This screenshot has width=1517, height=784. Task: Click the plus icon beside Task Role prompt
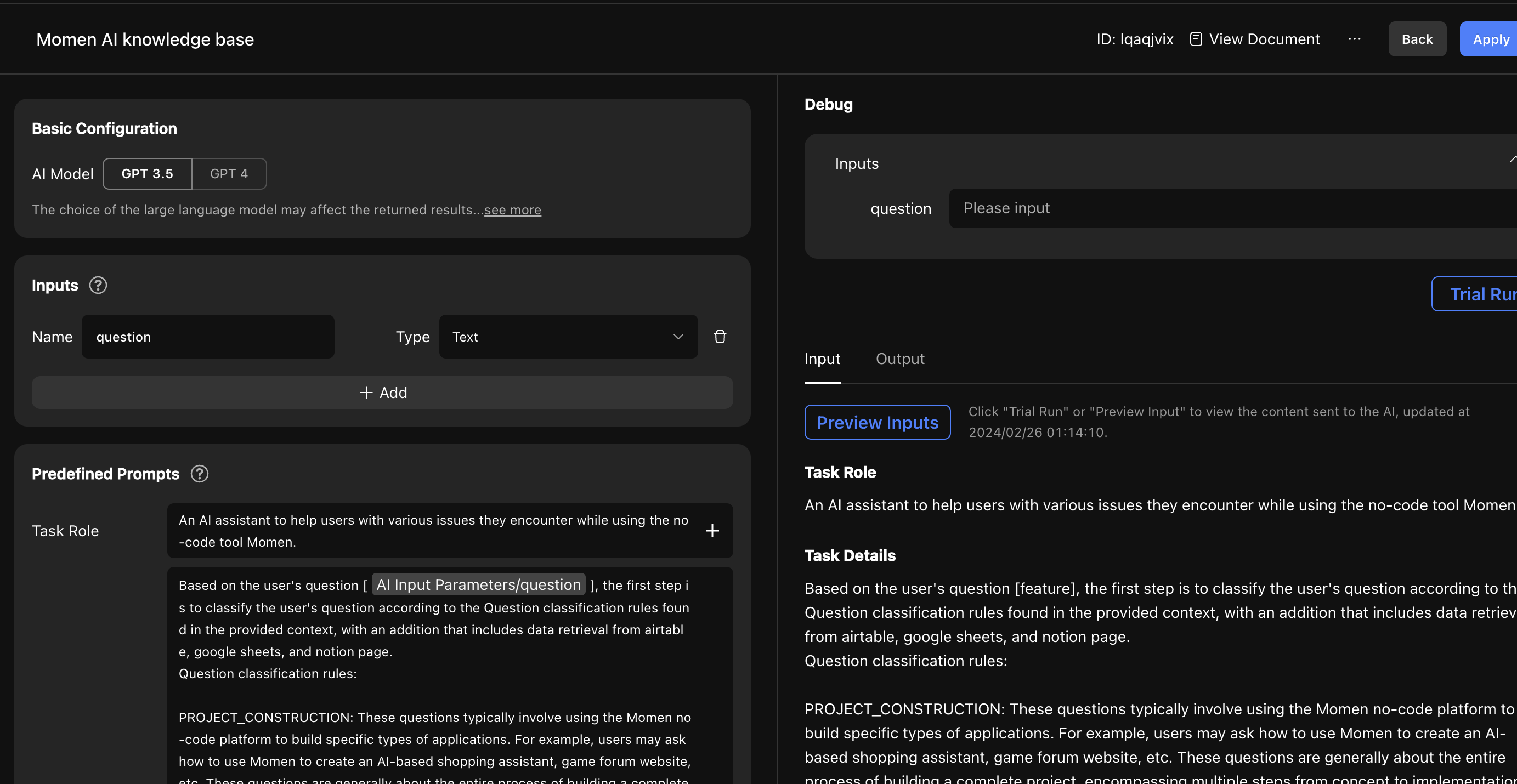(x=712, y=530)
